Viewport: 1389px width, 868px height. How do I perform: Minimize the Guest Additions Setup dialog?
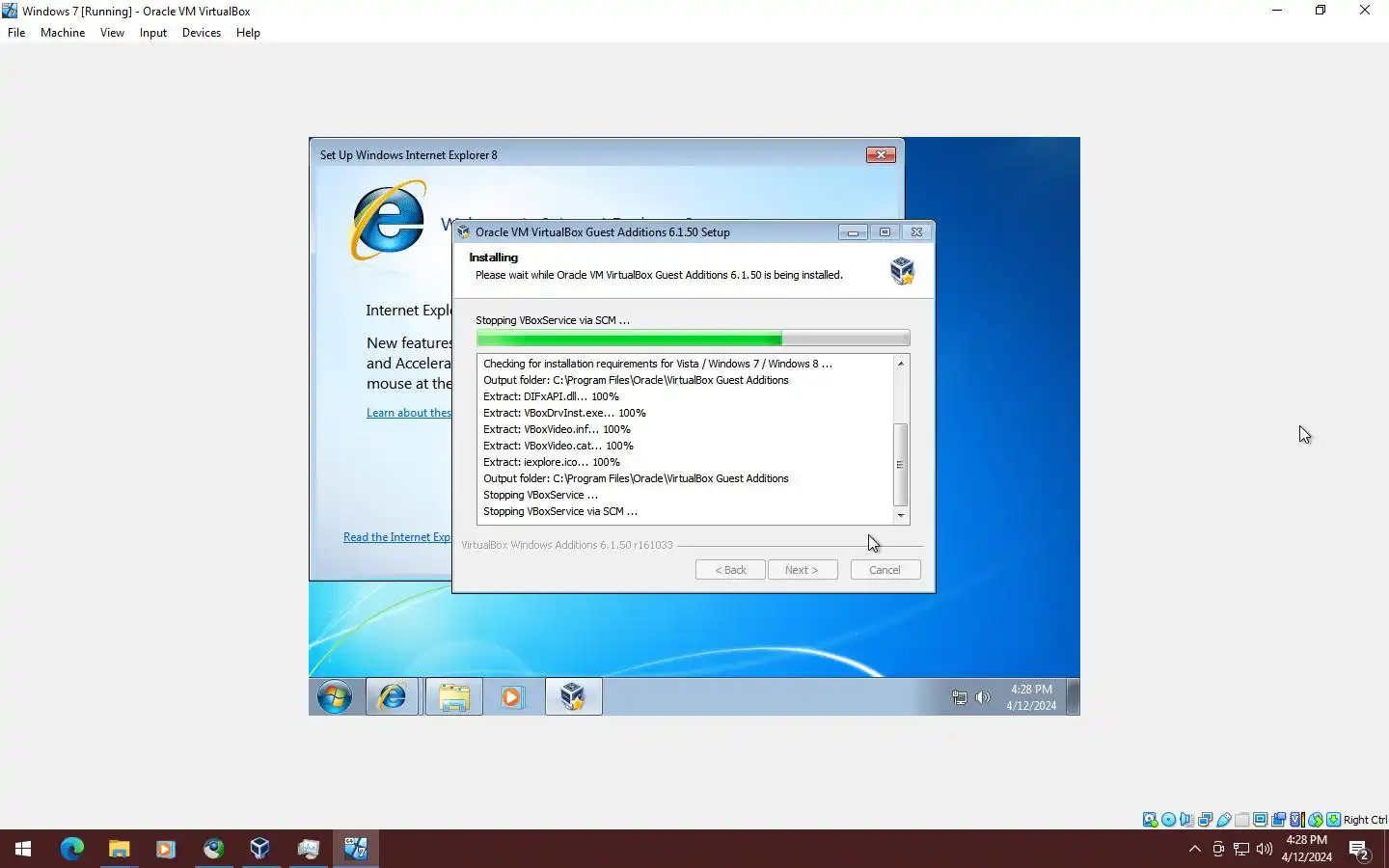tap(853, 232)
